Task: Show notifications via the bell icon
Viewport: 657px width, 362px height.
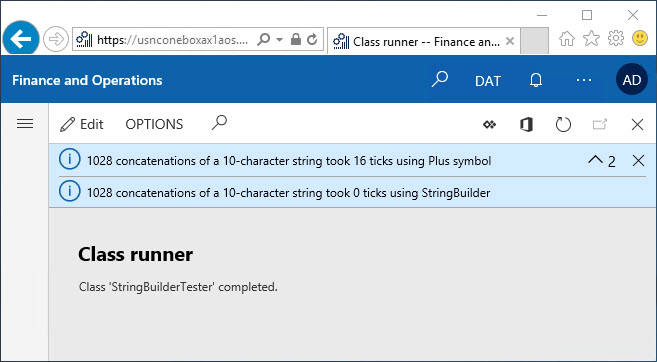Action: 536,80
